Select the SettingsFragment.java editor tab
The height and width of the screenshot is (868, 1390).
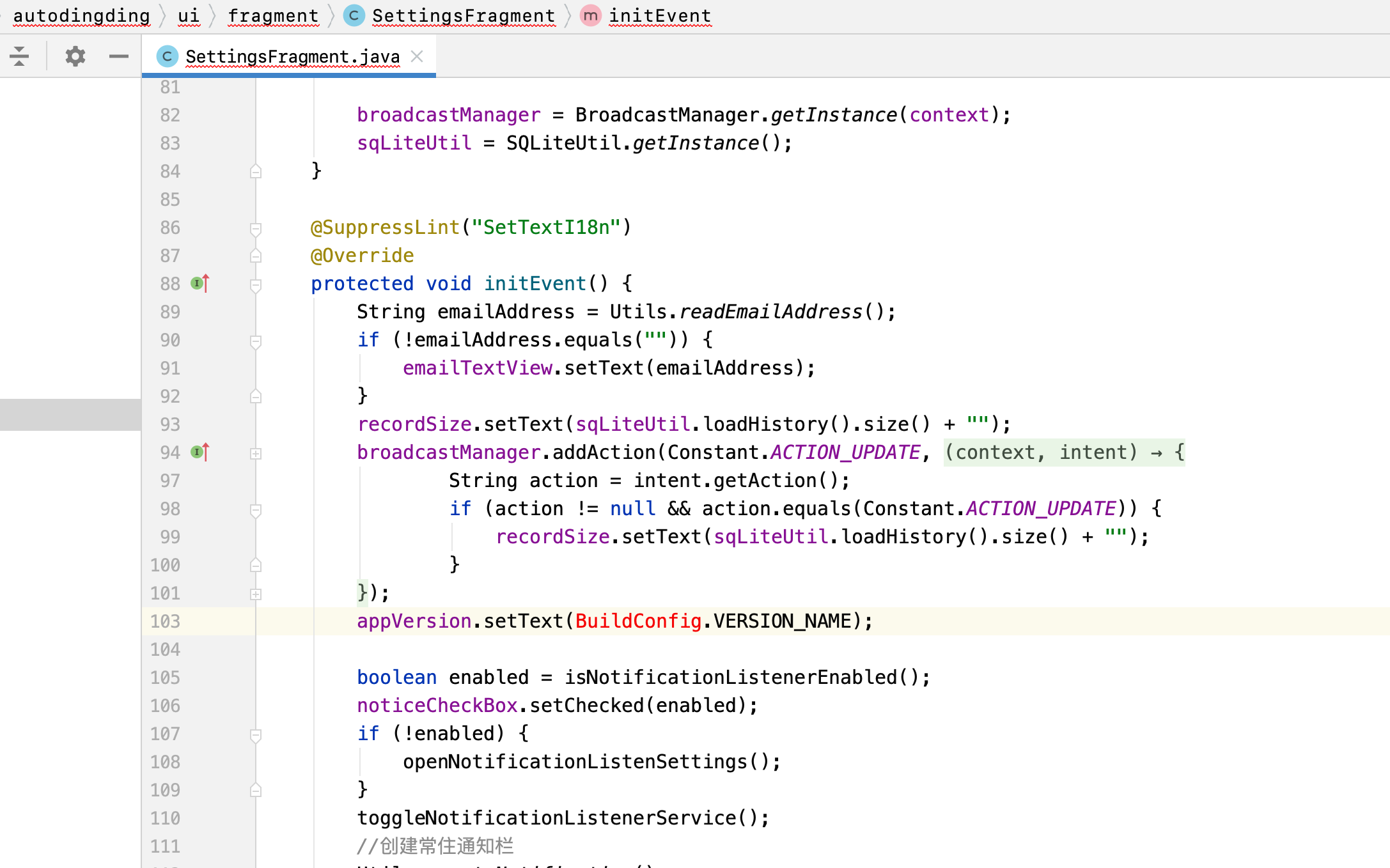coord(291,56)
